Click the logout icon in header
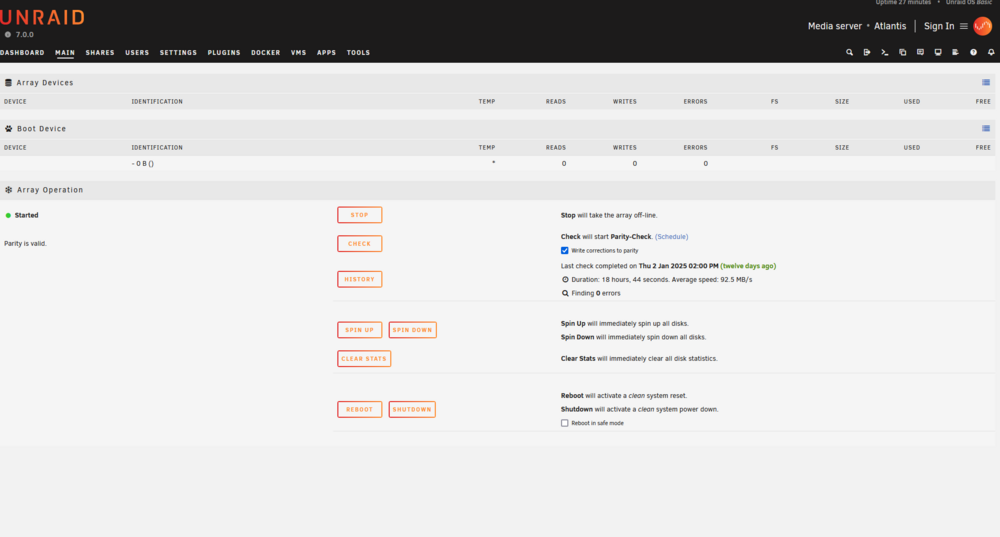The width and height of the screenshot is (1000, 537). tap(867, 52)
